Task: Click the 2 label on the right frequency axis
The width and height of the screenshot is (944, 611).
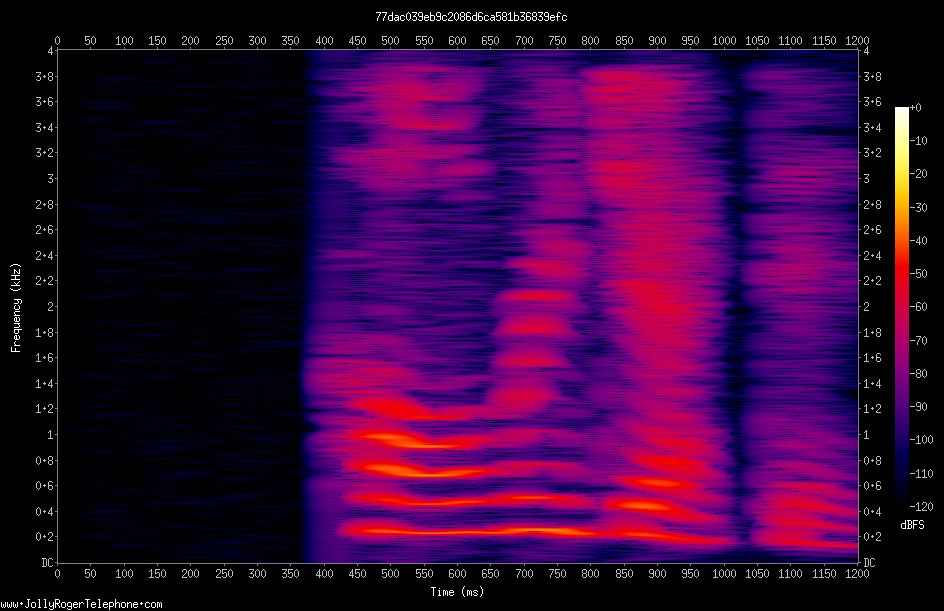Action: (866, 307)
